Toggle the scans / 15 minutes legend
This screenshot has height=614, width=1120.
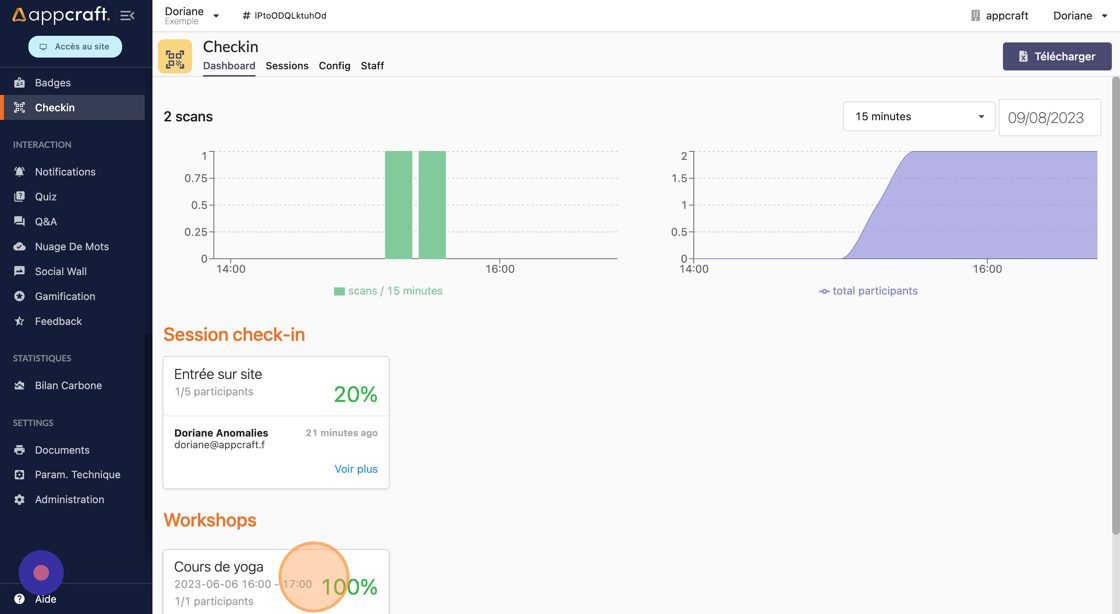[388, 291]
